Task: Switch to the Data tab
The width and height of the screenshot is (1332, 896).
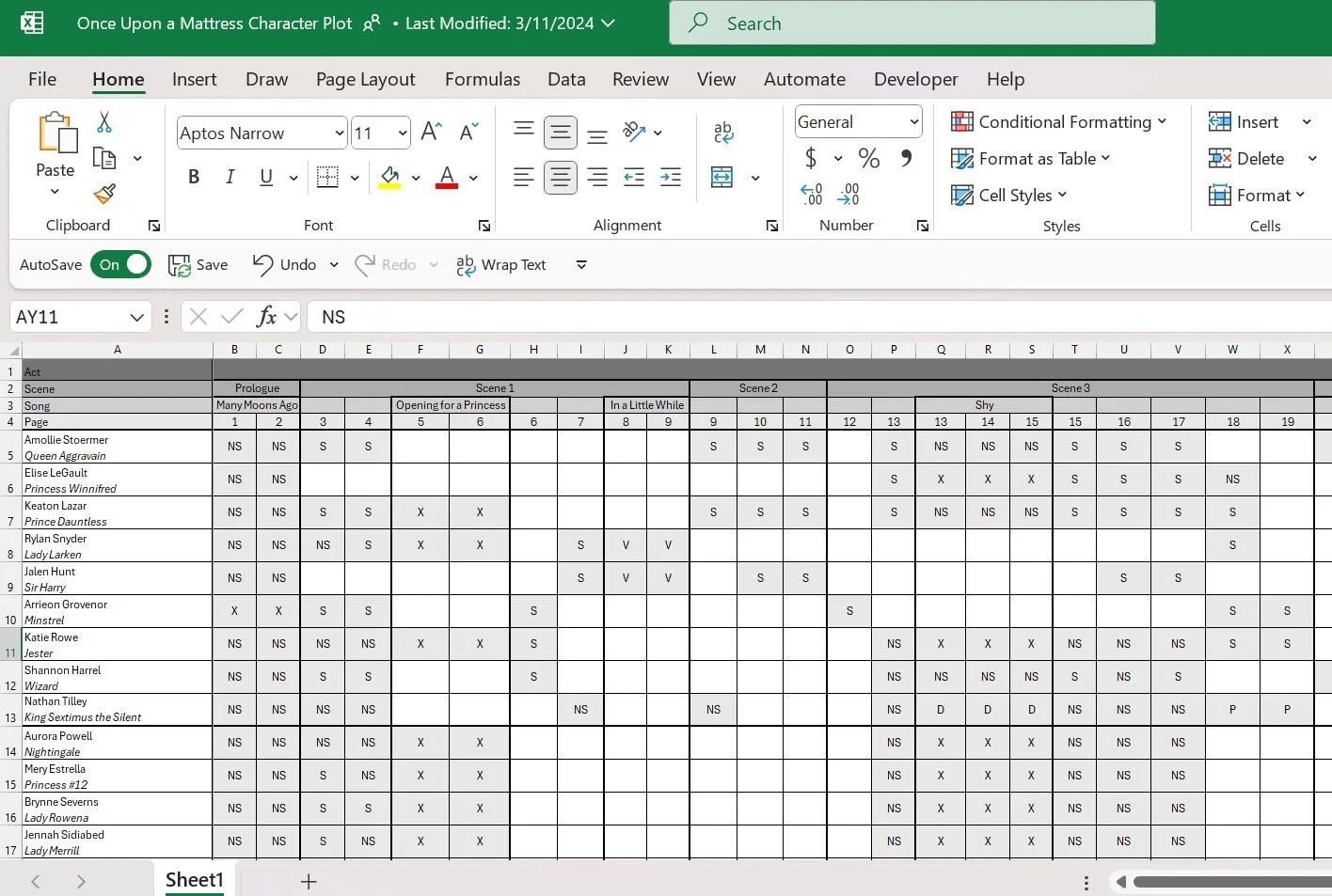Action: pyautogui.click(x=566, y=80)
